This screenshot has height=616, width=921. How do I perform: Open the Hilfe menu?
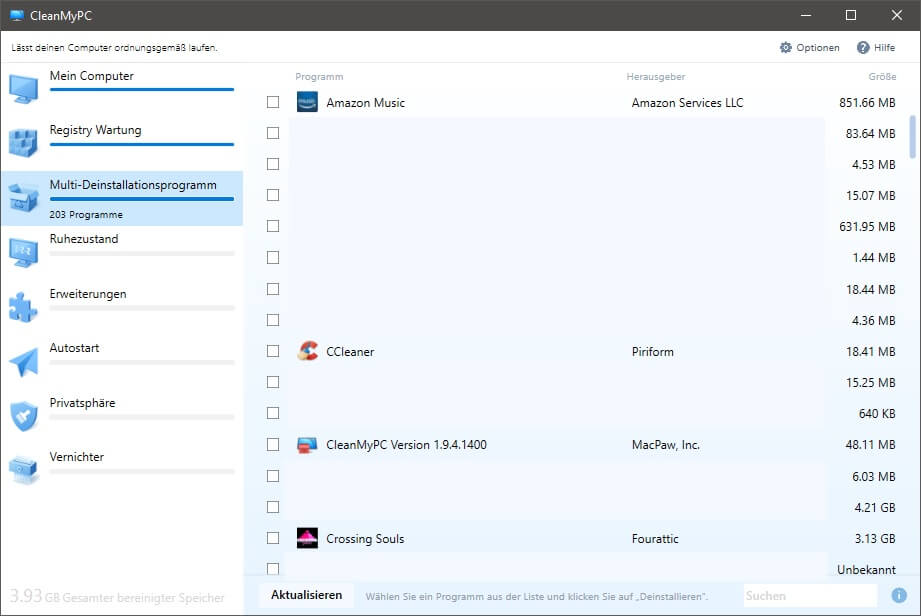pyautogui.click(x=876, y=48)
